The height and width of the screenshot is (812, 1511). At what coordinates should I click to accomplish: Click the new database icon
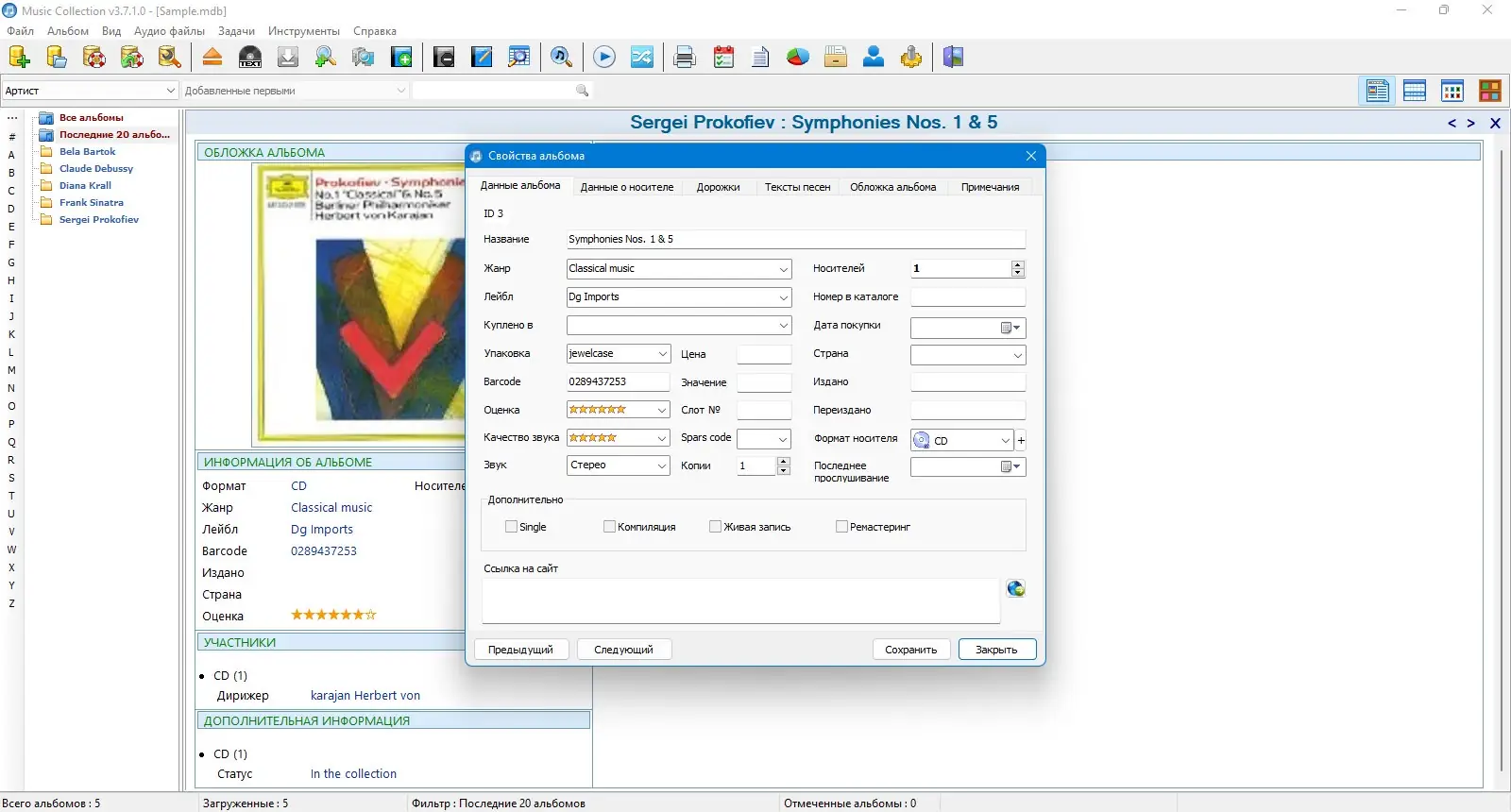pos(19,58)
